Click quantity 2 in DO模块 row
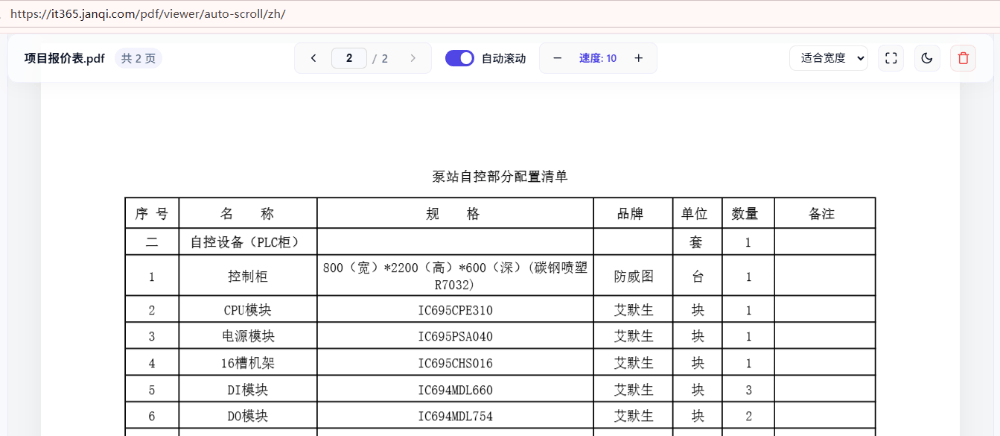Image resolution: width=1000 pixels, height=436 pixels. pos(749,416)
